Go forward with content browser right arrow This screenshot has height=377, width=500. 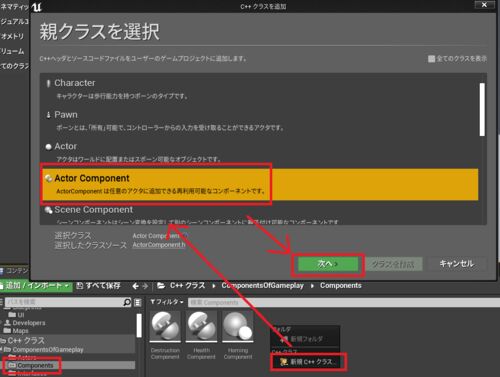coord(145,286)
